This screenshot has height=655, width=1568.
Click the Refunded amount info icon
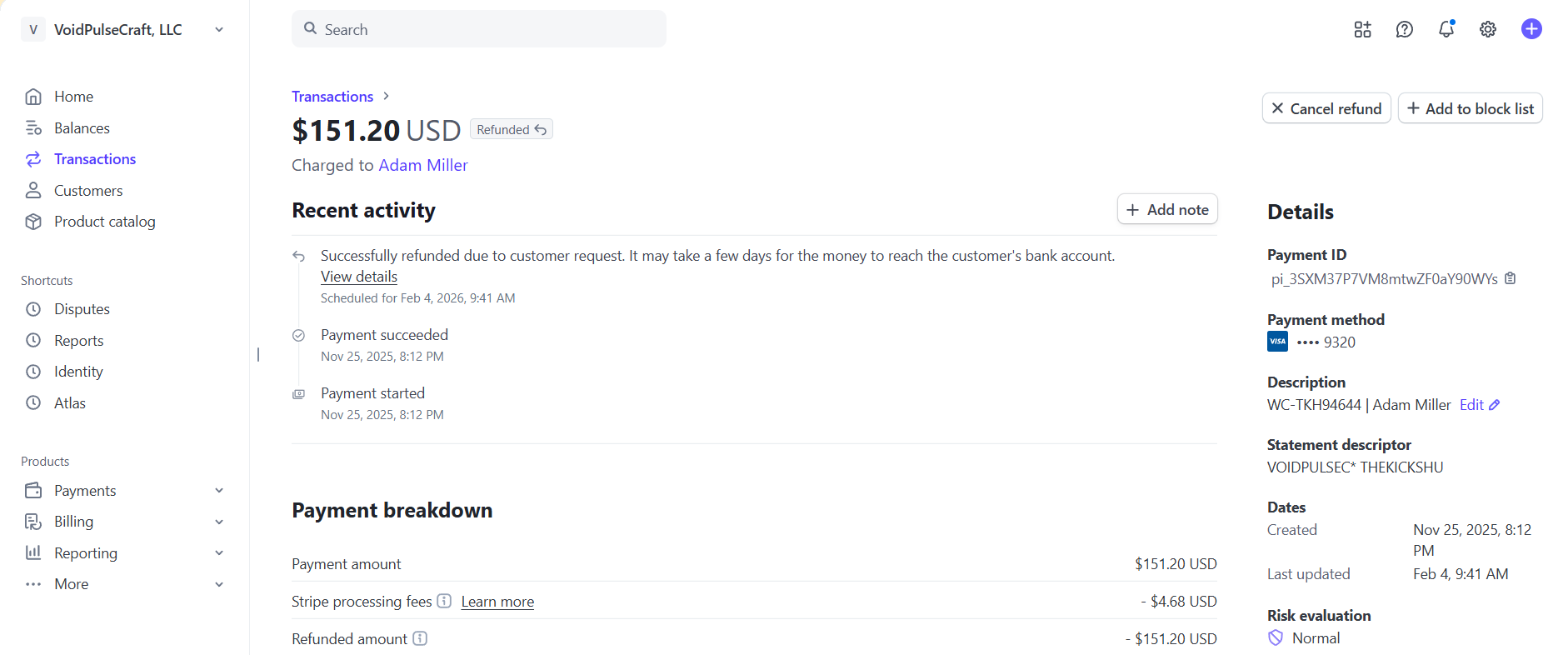(420, 638)
